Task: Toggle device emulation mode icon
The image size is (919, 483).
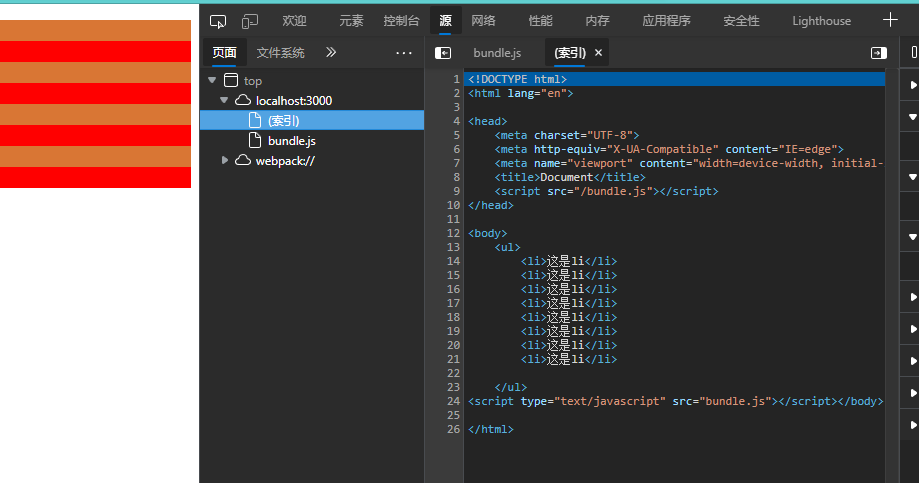Action: (x=250, y=21)
